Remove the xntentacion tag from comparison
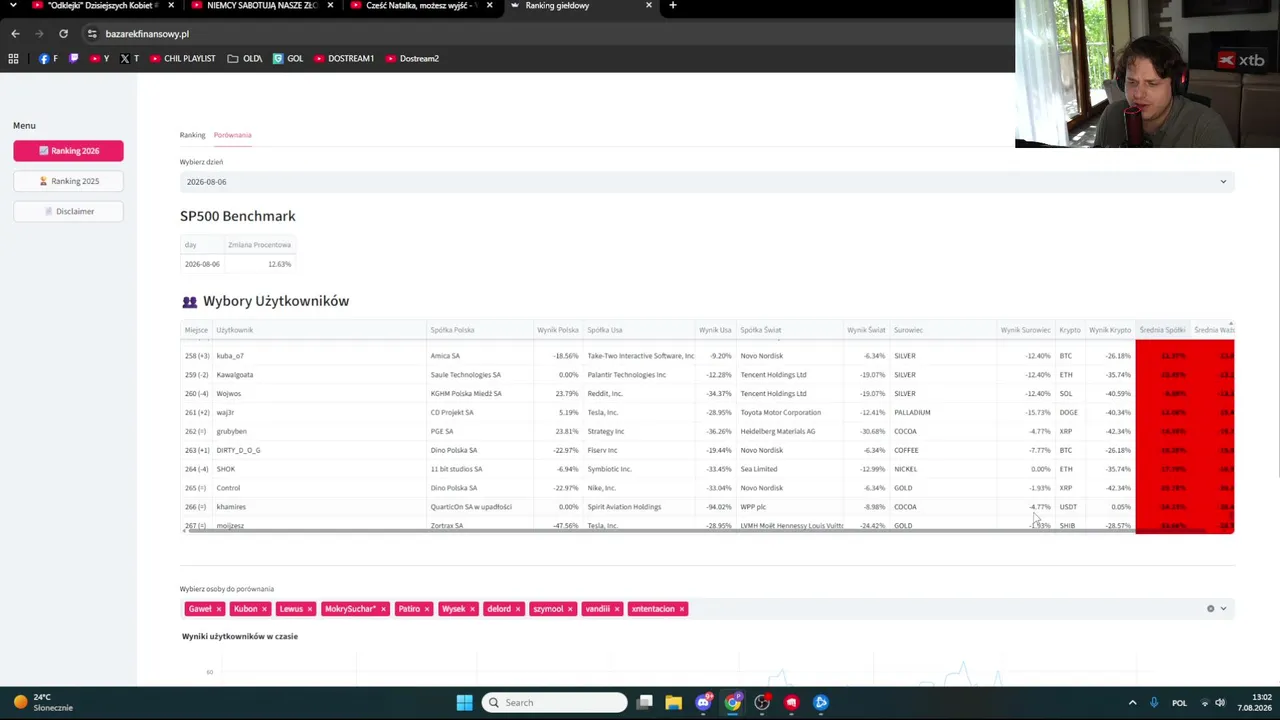 (682, 609)
